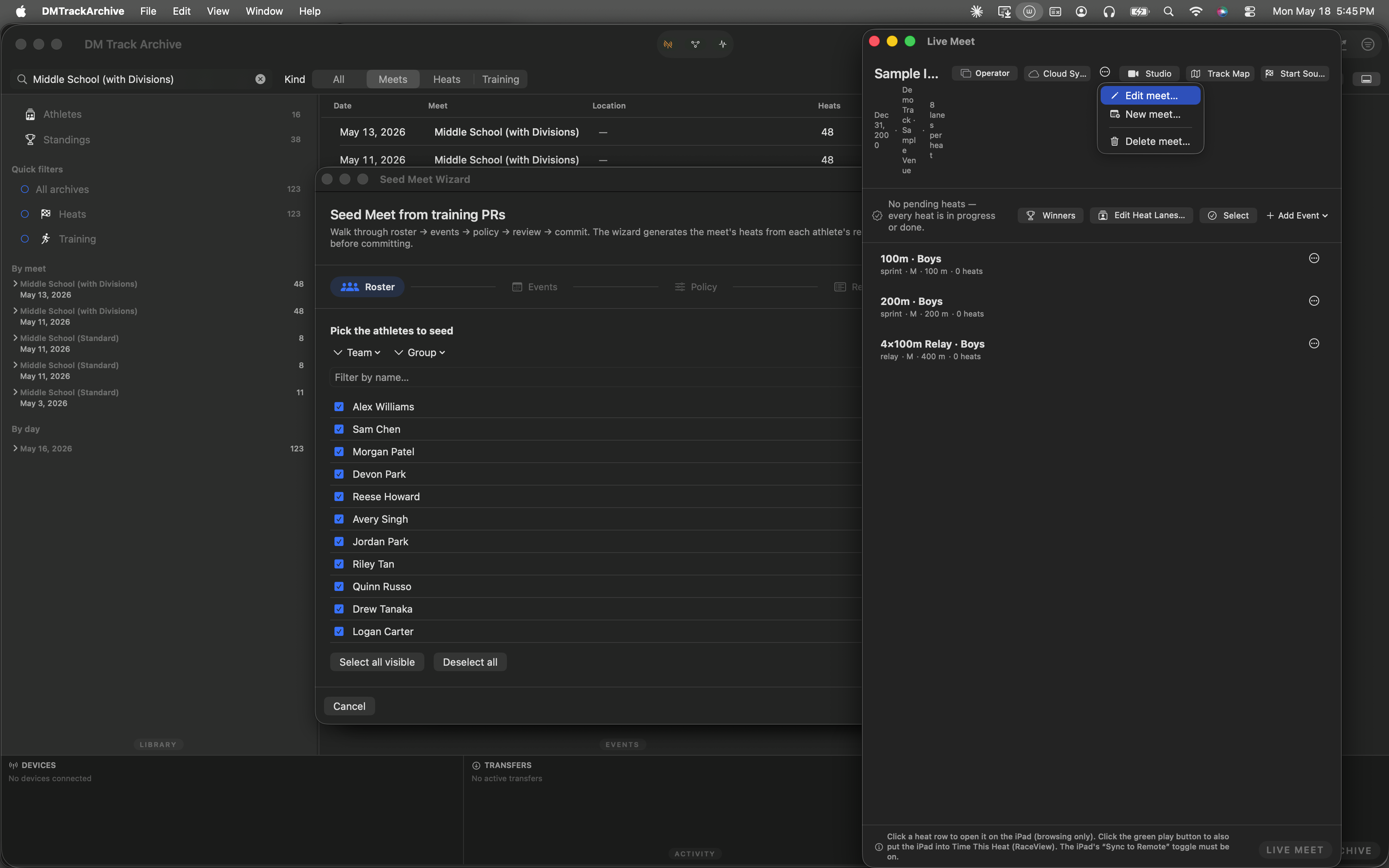Viewport: 1389px width, 868px height.
Task: Uncheck Riley Tan in the roster
Action: [339, 564]
